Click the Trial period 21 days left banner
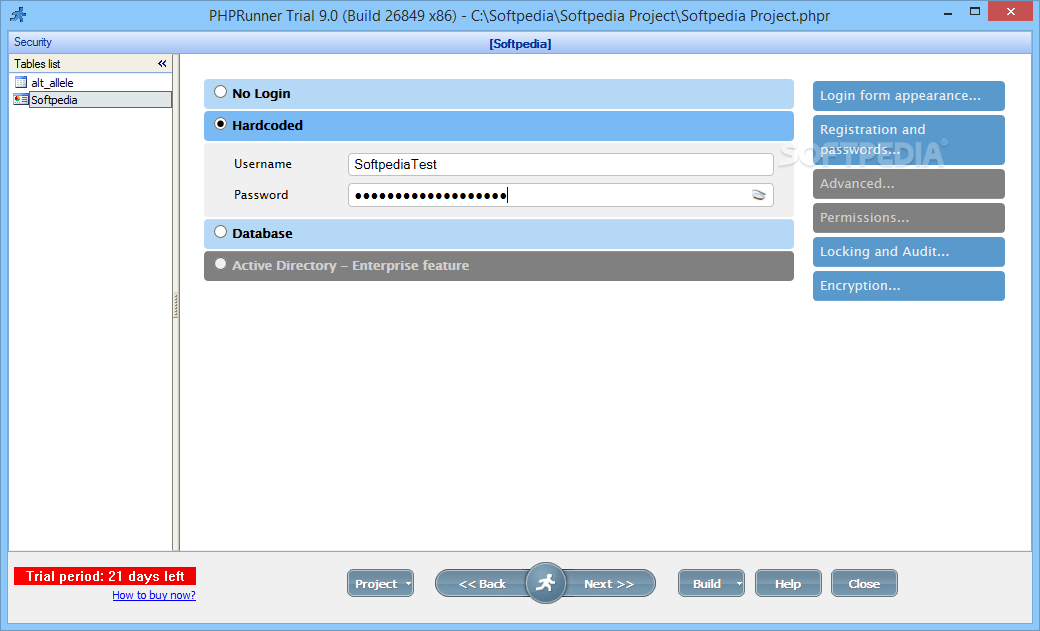 coord(105,576)
